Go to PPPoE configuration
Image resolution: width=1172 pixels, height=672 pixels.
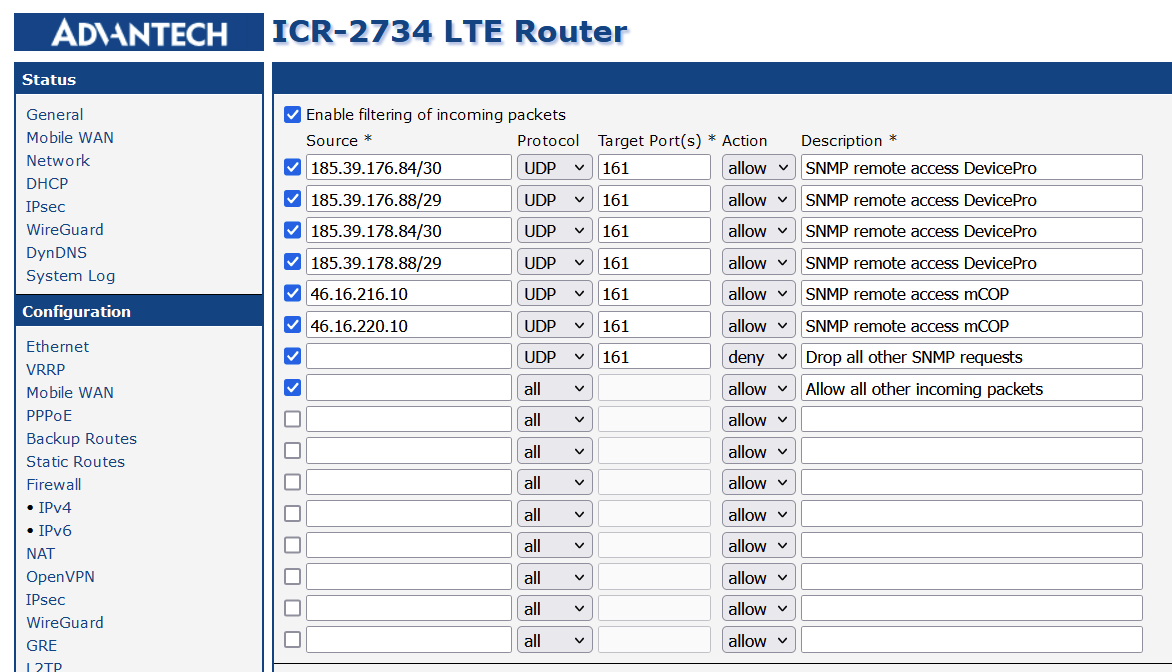tap(49, 416)
